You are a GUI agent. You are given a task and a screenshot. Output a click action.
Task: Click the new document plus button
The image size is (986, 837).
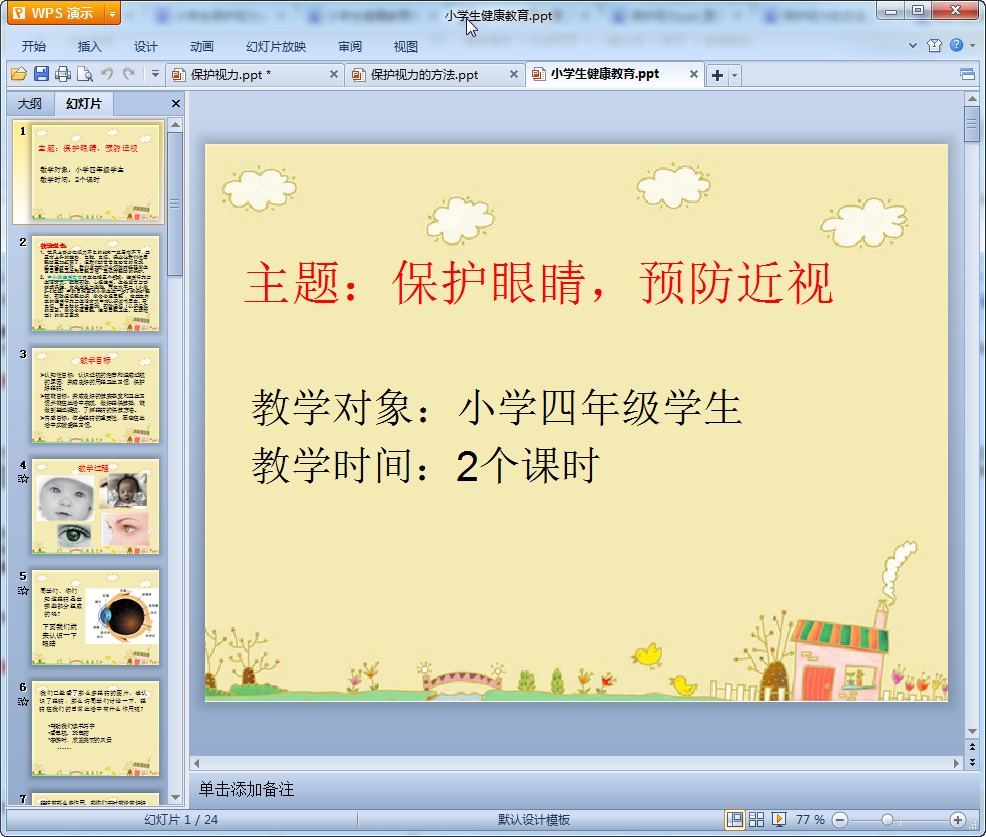[x=717, y=75]
